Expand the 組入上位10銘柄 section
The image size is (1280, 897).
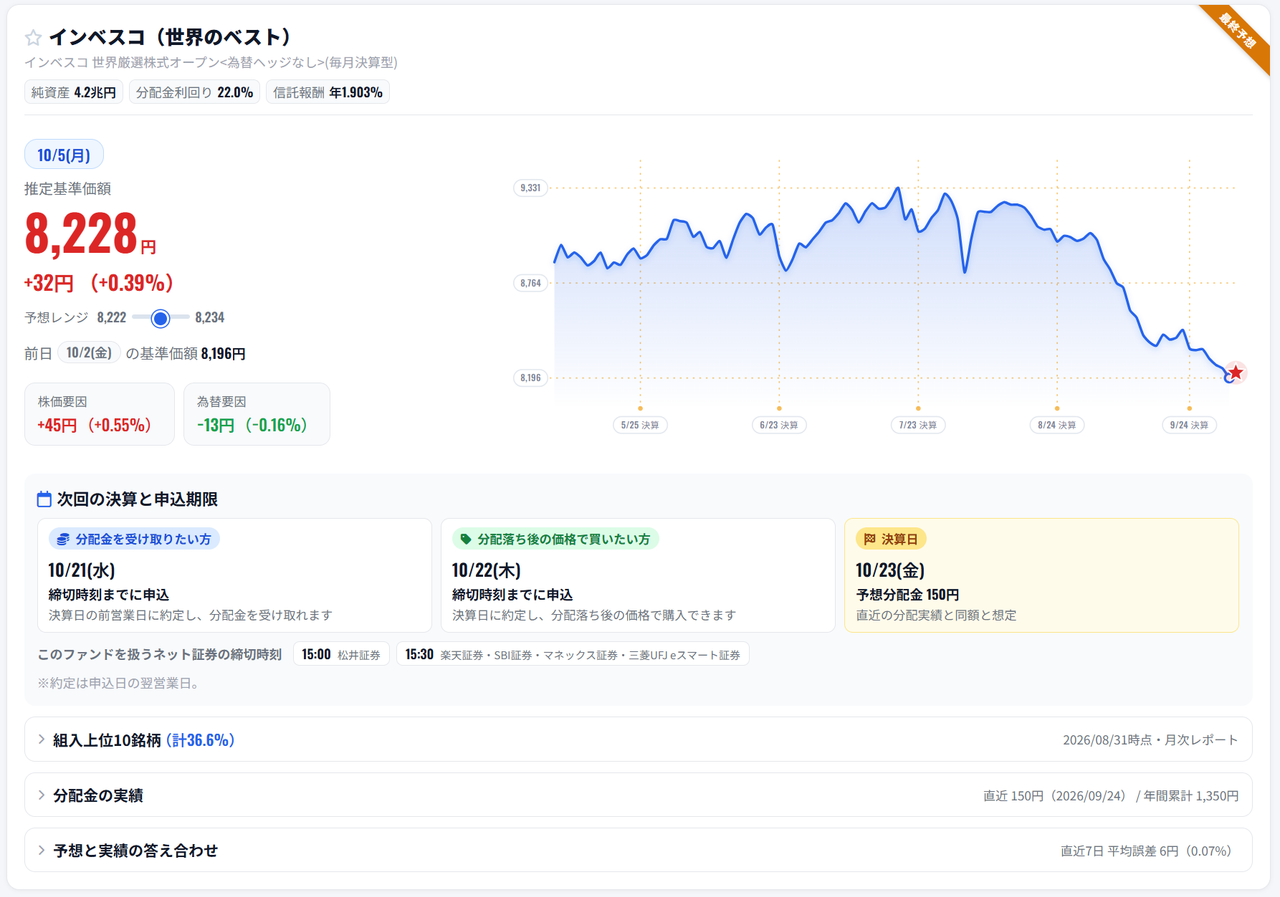tap(638, 740)
